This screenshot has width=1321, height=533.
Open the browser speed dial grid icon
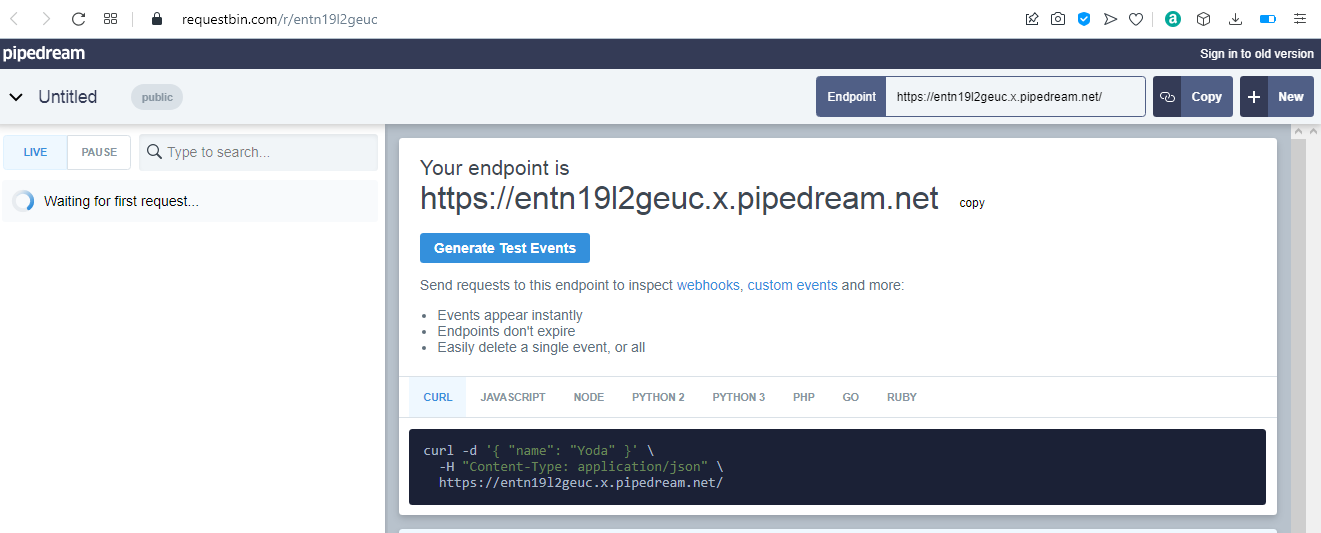[111, 19]
